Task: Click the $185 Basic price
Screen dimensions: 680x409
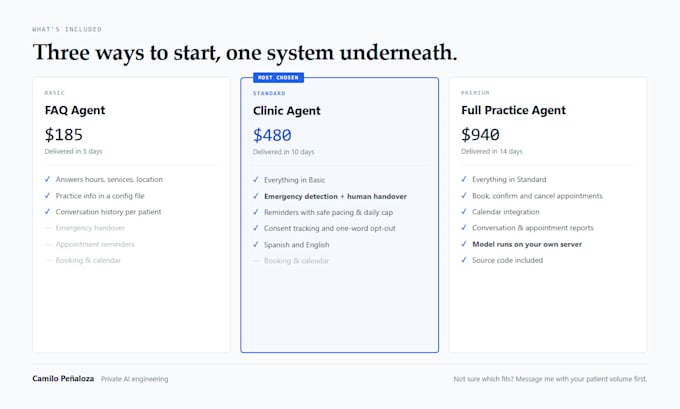Action: click(64, 135)
